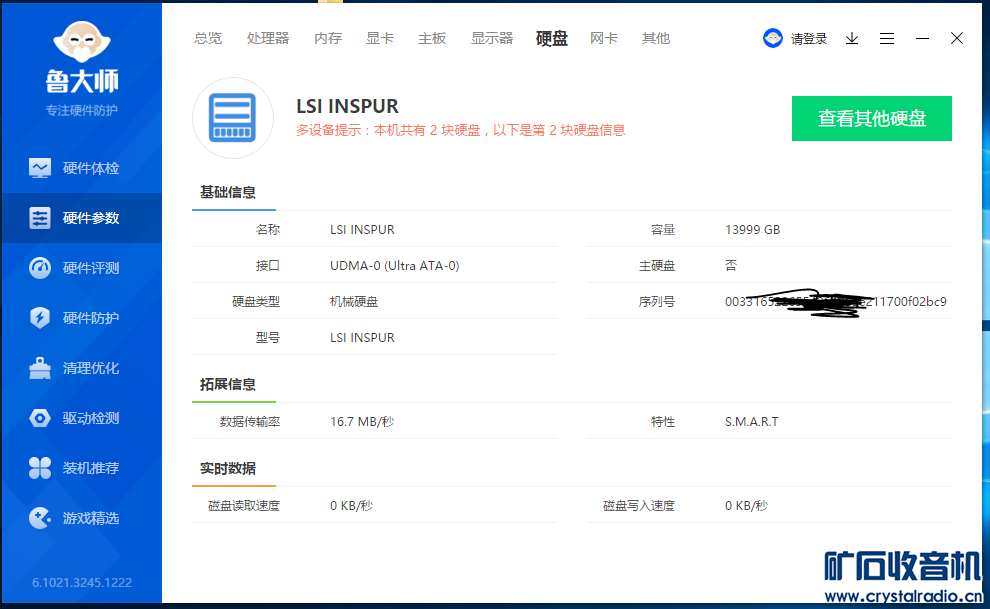Click the version number 6.1021.3245.1222
The image size is (990, 609).
click(x=81, y=582)
